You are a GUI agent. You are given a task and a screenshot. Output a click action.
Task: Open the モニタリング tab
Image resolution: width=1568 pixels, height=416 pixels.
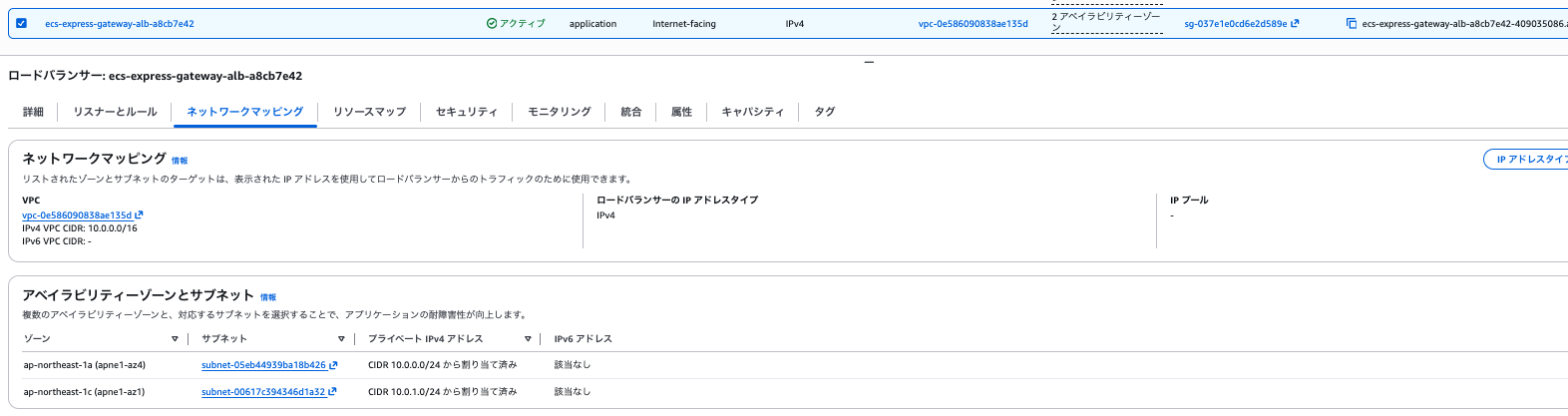pyautogui.click(x=559, y=112)
